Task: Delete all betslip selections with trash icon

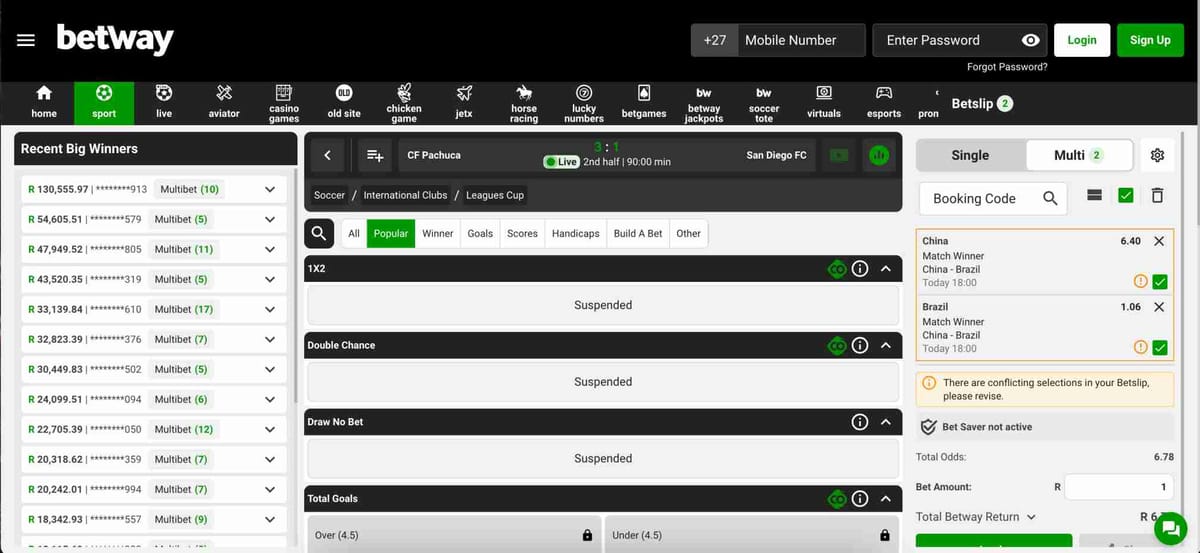Action: click(x=1157, y=195)
